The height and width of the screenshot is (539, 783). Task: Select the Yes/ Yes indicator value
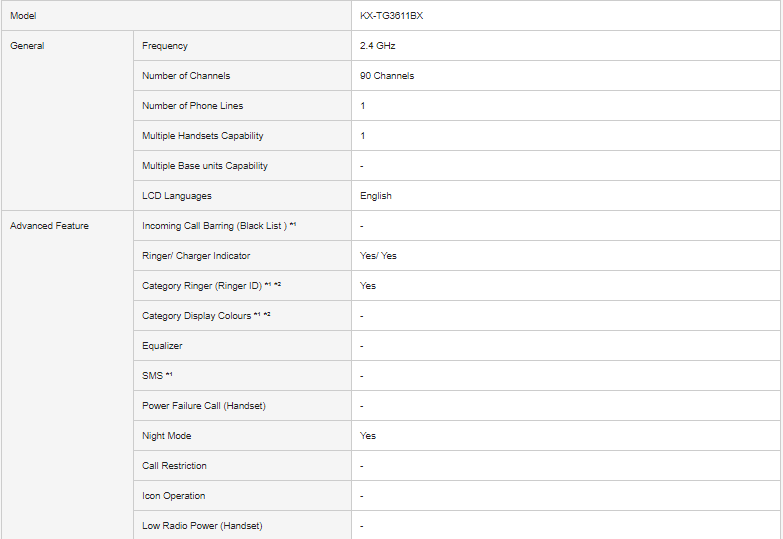pos(378,256)
